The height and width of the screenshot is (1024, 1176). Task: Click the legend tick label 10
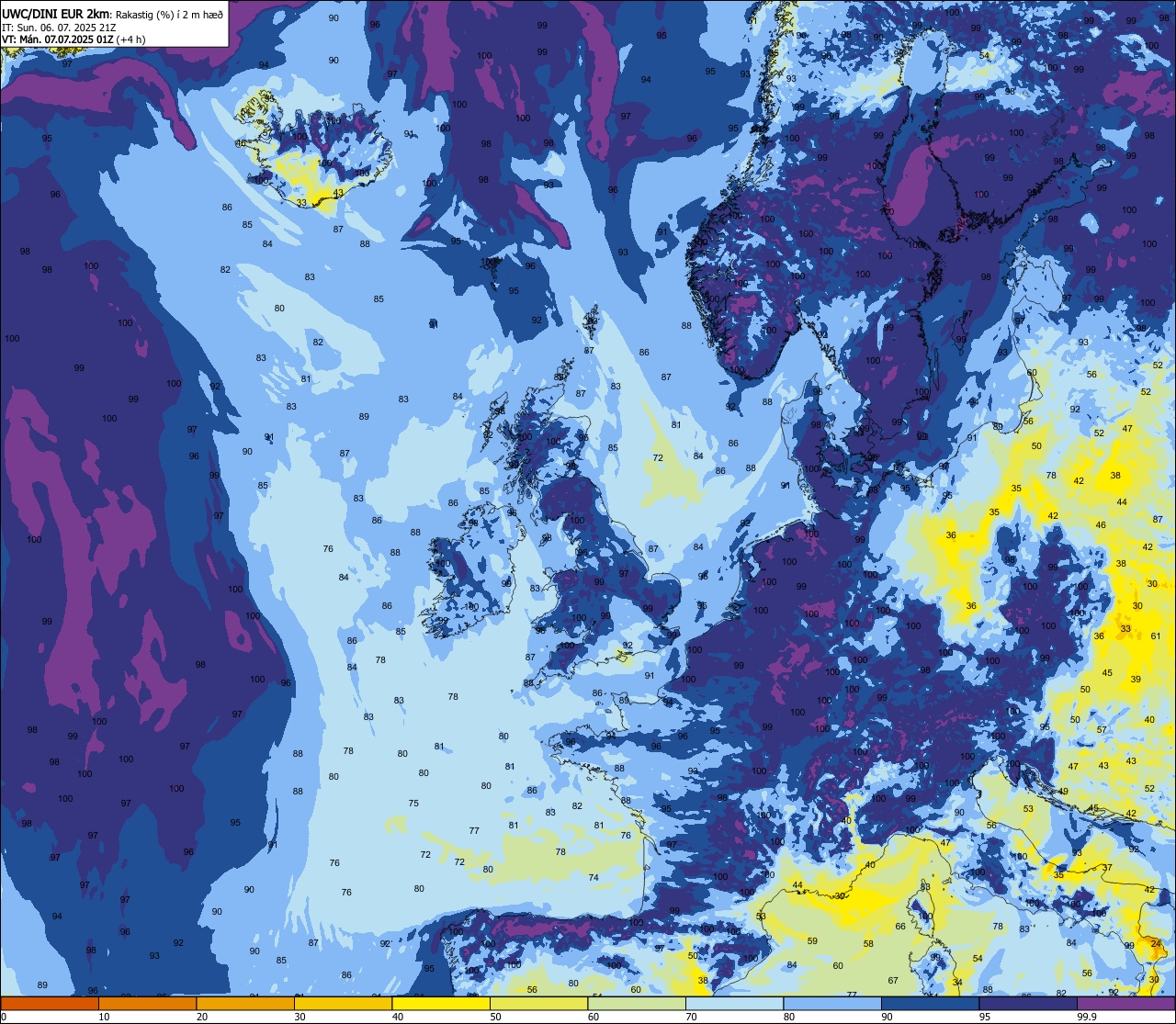tap(104, 1018)
